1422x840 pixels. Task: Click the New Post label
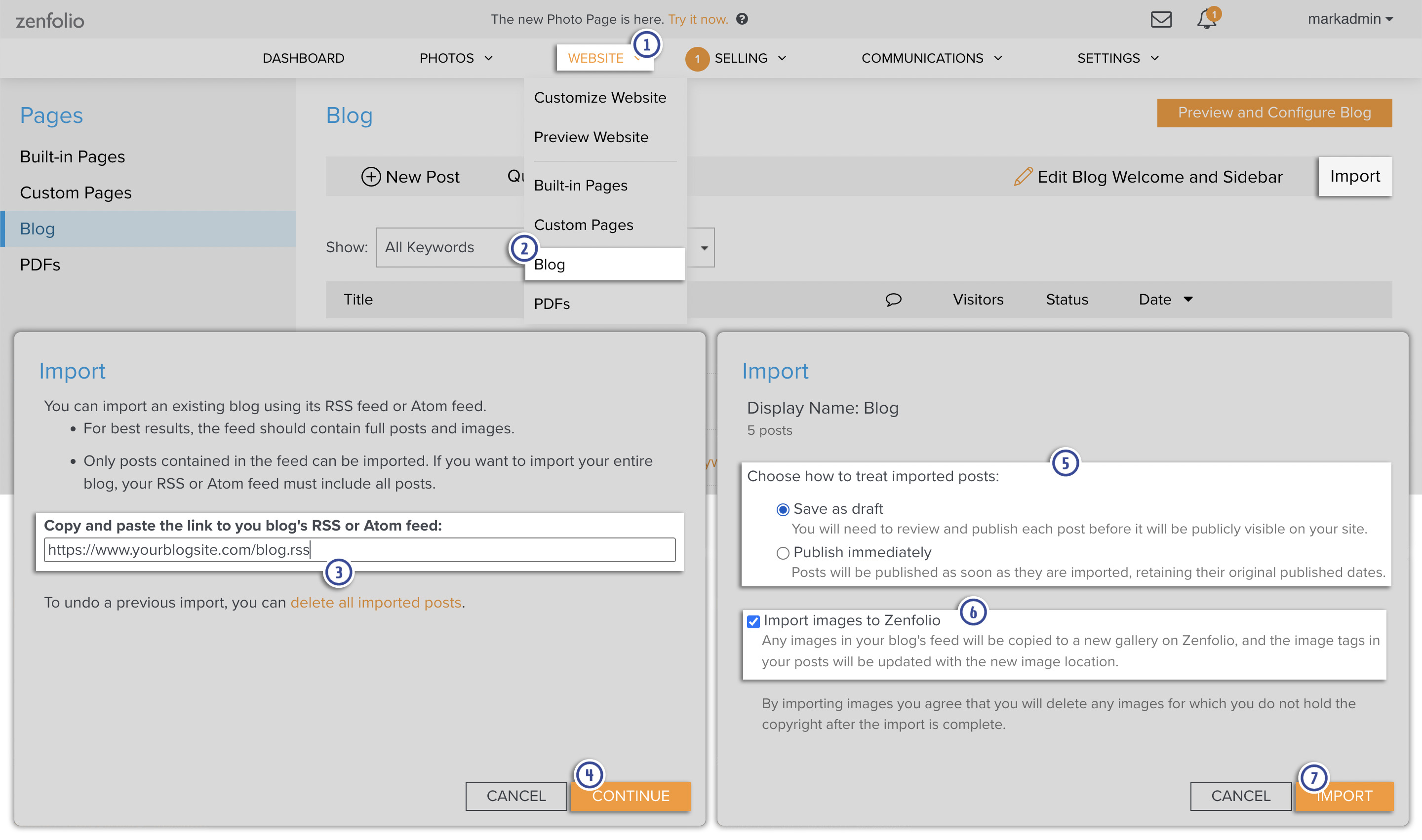pyautogui.click(x=423, y=177)
